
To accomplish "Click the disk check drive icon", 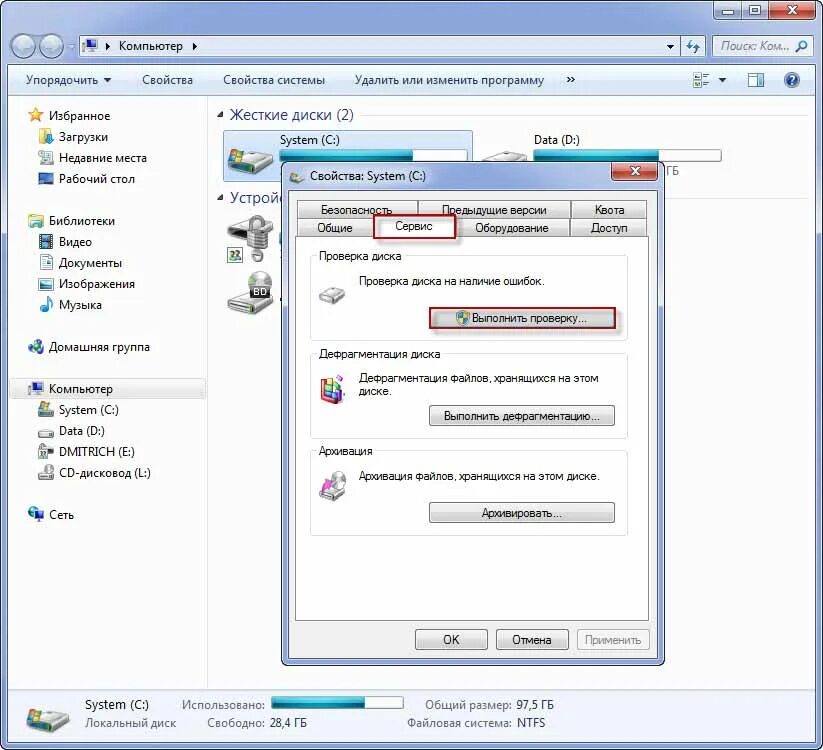I will (x=332, y=294).
